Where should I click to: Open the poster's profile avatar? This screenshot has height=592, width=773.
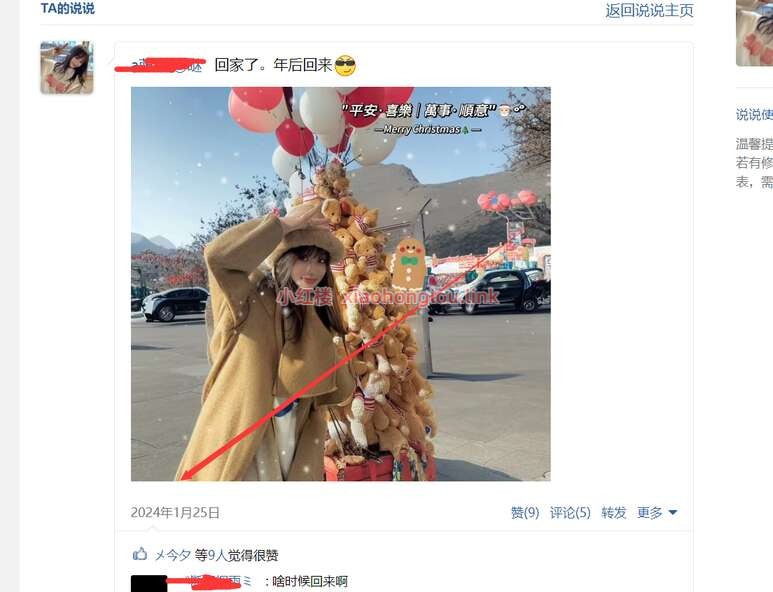[67, 68]
